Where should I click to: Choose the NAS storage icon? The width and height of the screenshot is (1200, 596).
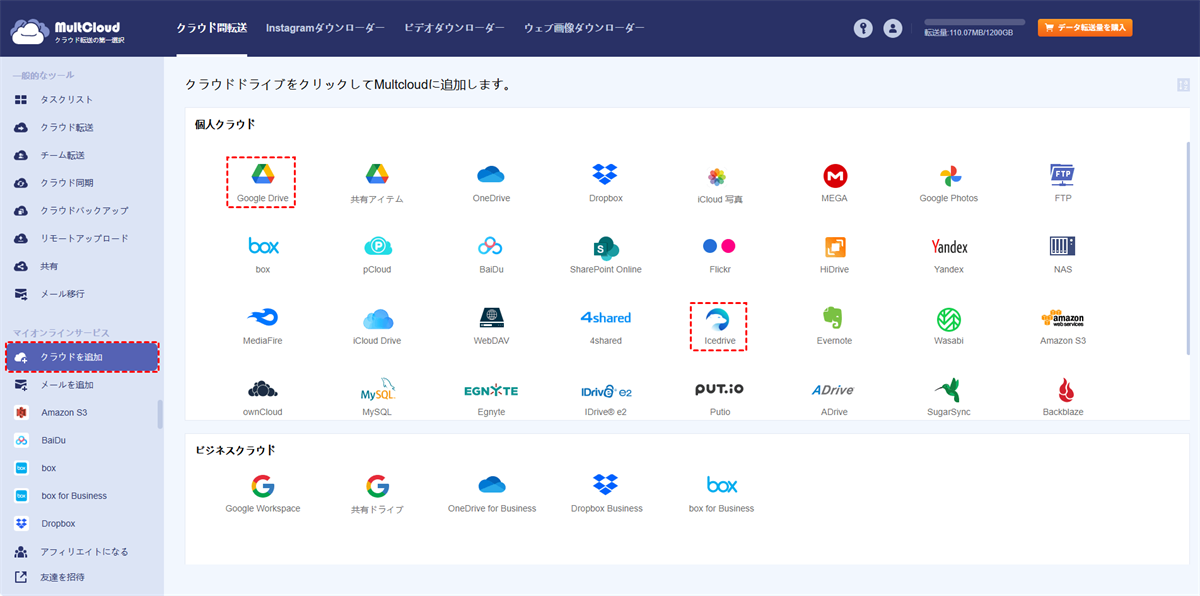coord(1063,255)
